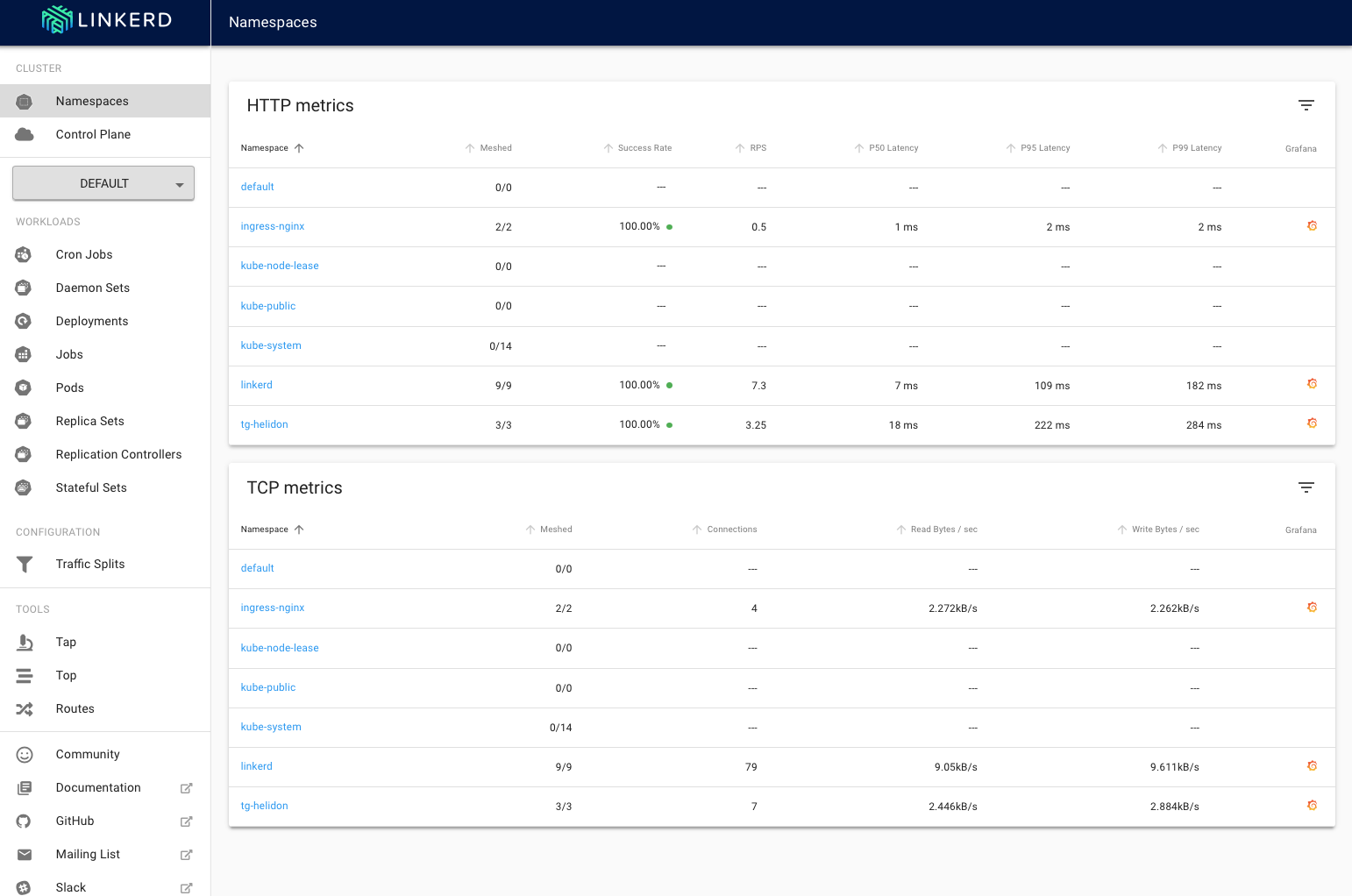Open Deployments in the sidebar

click(105, 322)
